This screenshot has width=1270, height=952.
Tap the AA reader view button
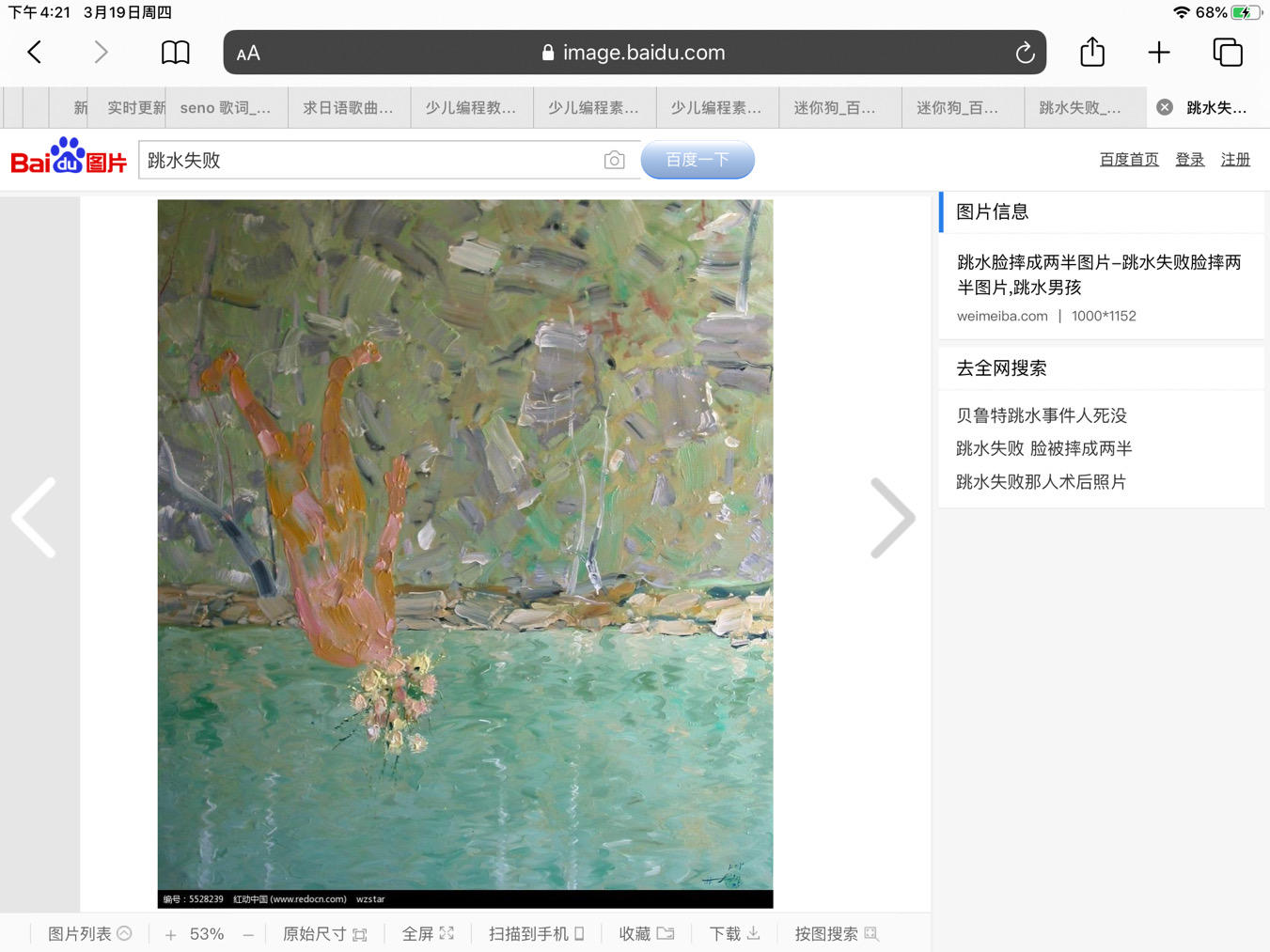[x=248, y=54]
